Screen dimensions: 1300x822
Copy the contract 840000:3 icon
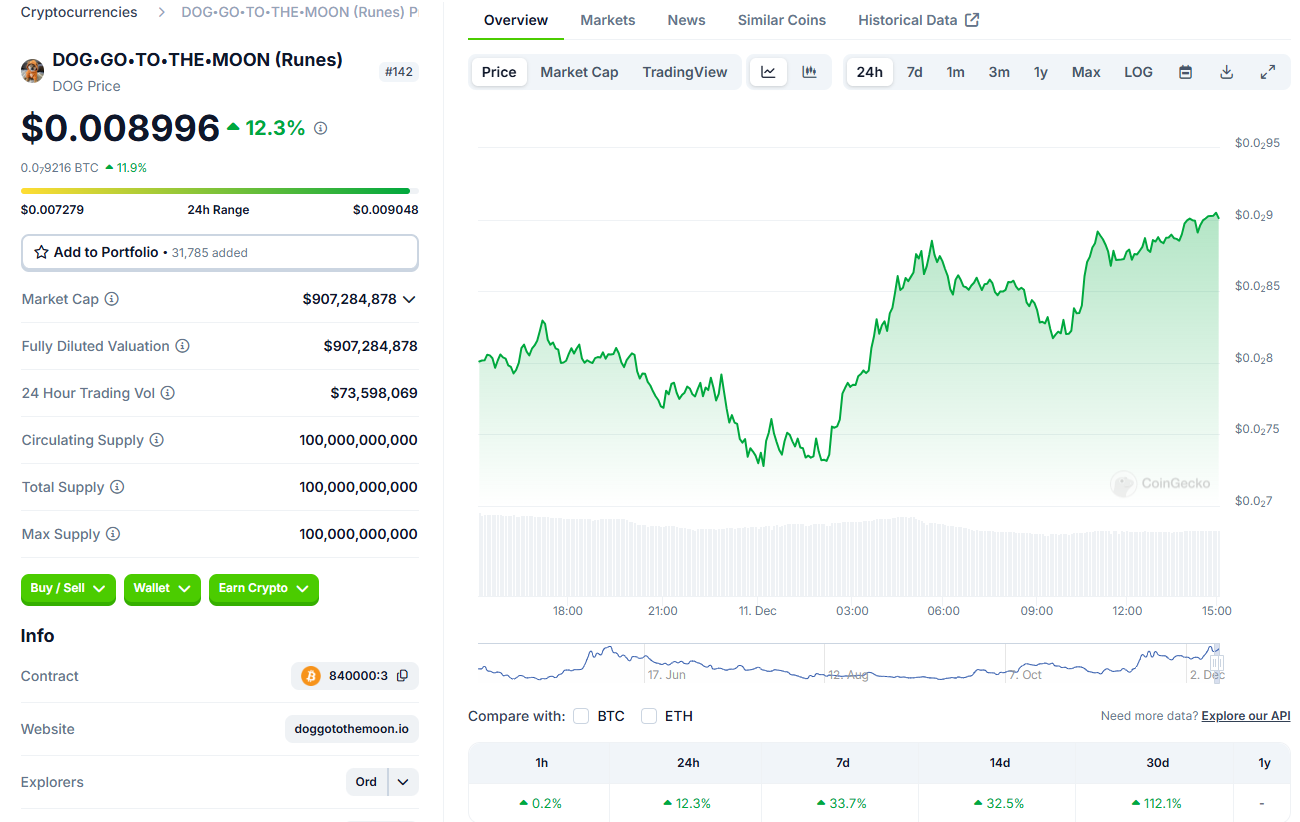pos(402,676)
